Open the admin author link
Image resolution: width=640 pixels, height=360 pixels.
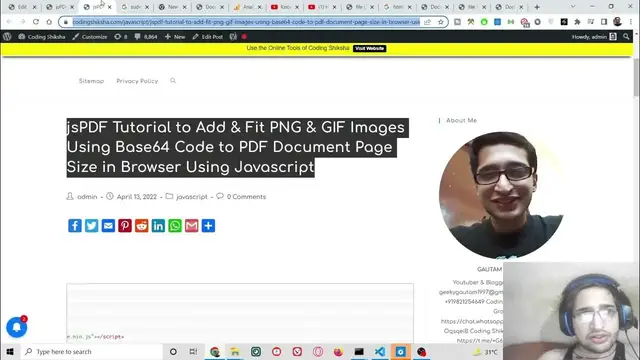tap(87, 197)
